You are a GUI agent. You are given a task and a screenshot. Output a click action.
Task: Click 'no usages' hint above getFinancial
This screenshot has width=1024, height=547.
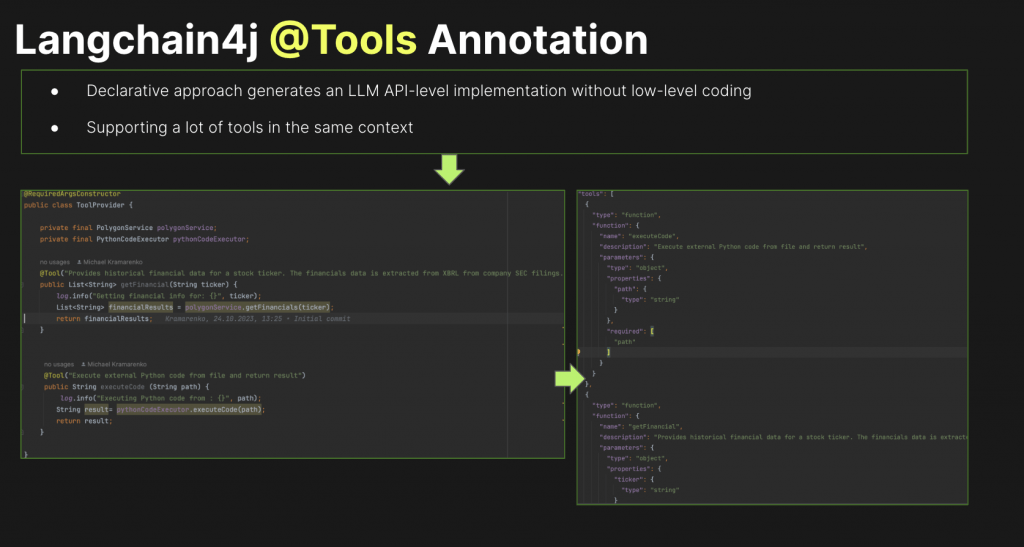[55, 262]
